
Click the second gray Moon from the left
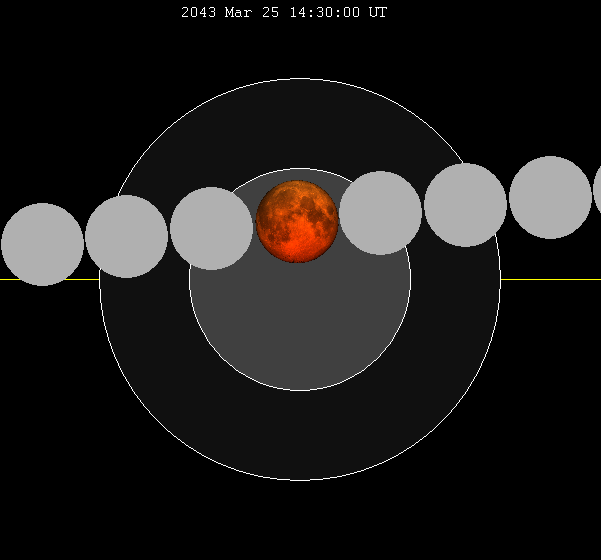[x=126, y=236]
